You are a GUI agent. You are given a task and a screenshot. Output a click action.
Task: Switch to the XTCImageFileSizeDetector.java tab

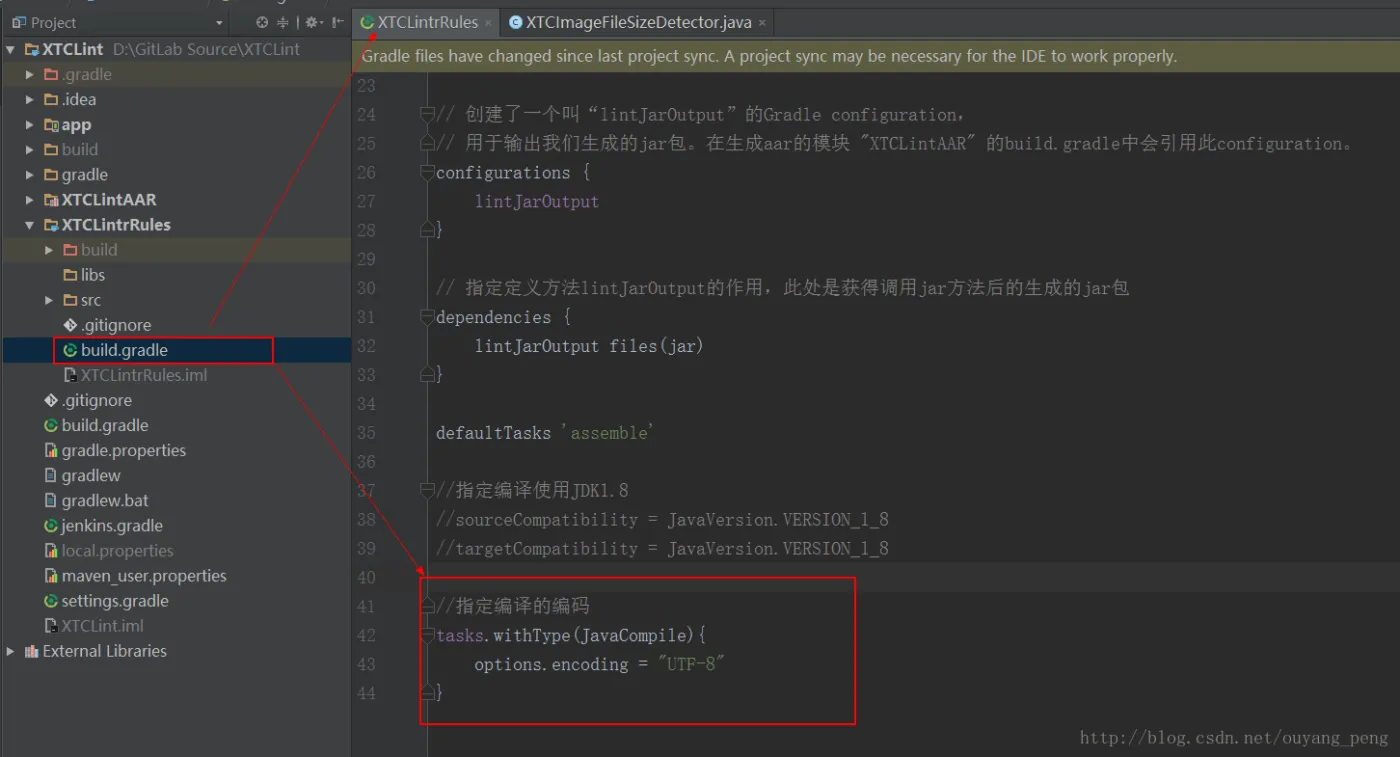point(638,22)
